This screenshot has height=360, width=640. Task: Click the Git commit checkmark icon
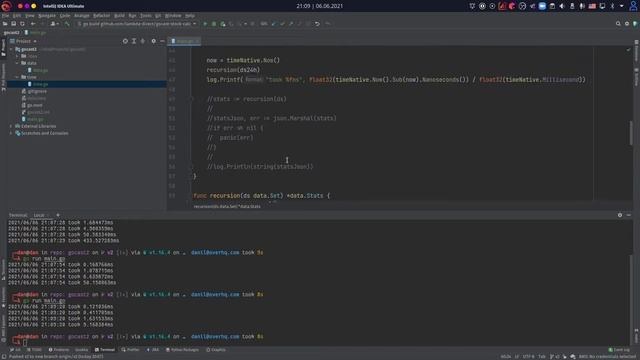[x=282, y=24]
